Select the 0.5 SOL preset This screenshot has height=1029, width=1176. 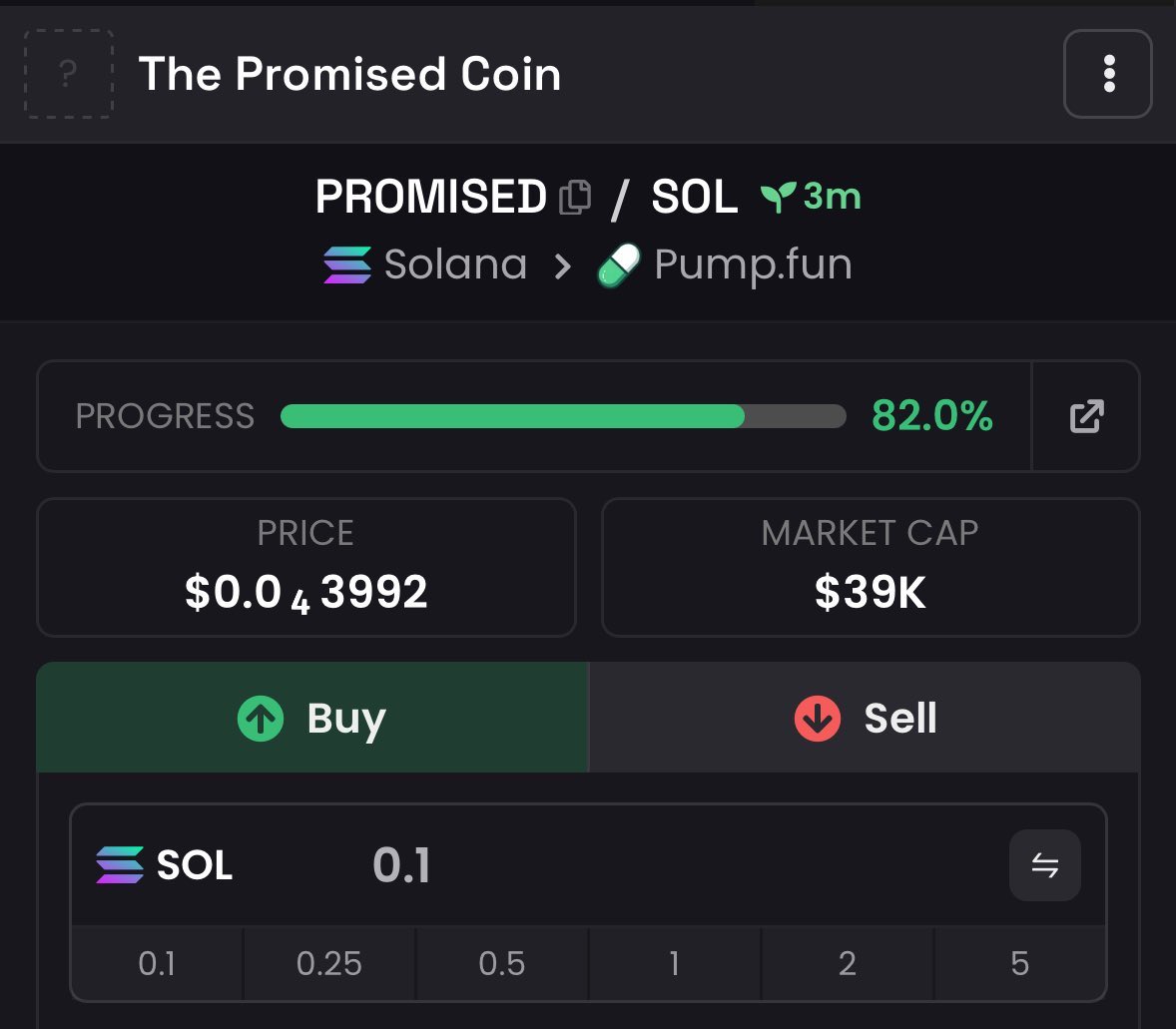pos(502,963)
